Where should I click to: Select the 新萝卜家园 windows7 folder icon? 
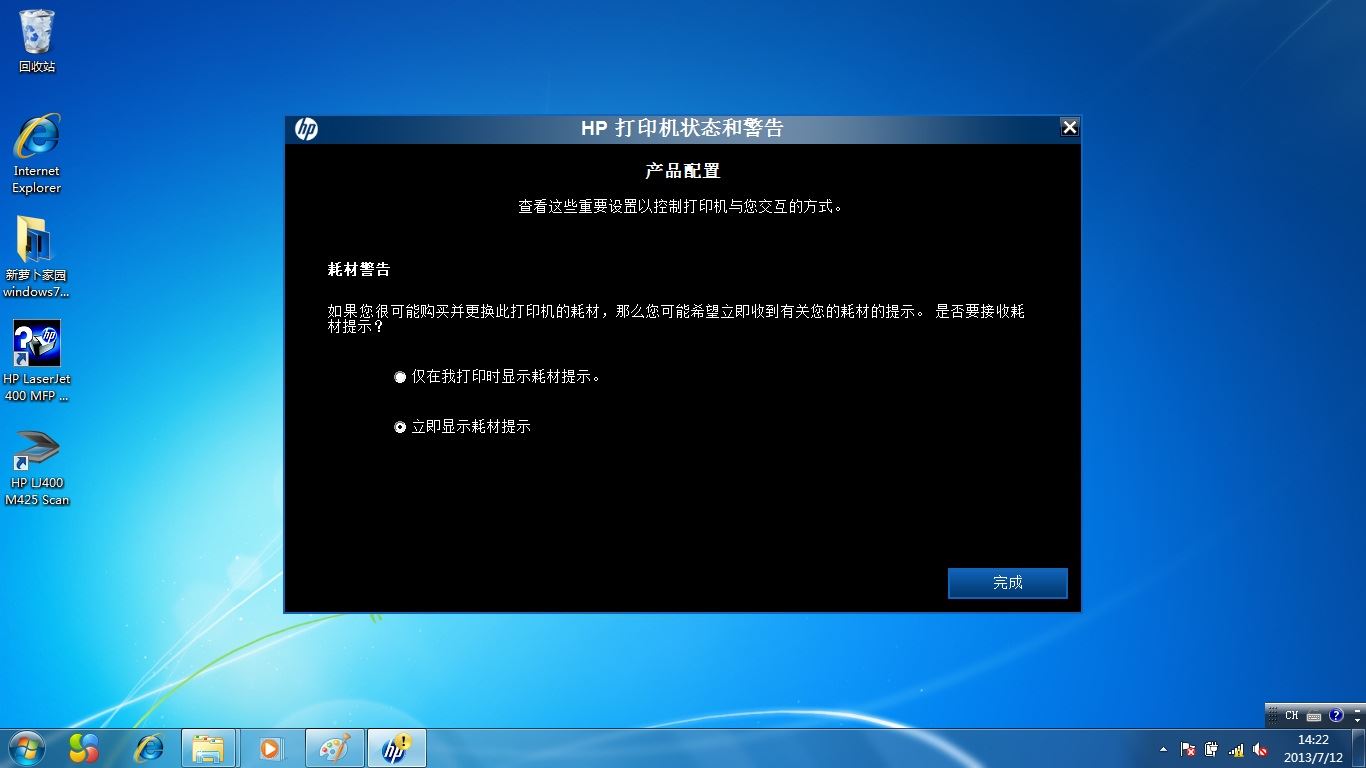coord(37,257)
